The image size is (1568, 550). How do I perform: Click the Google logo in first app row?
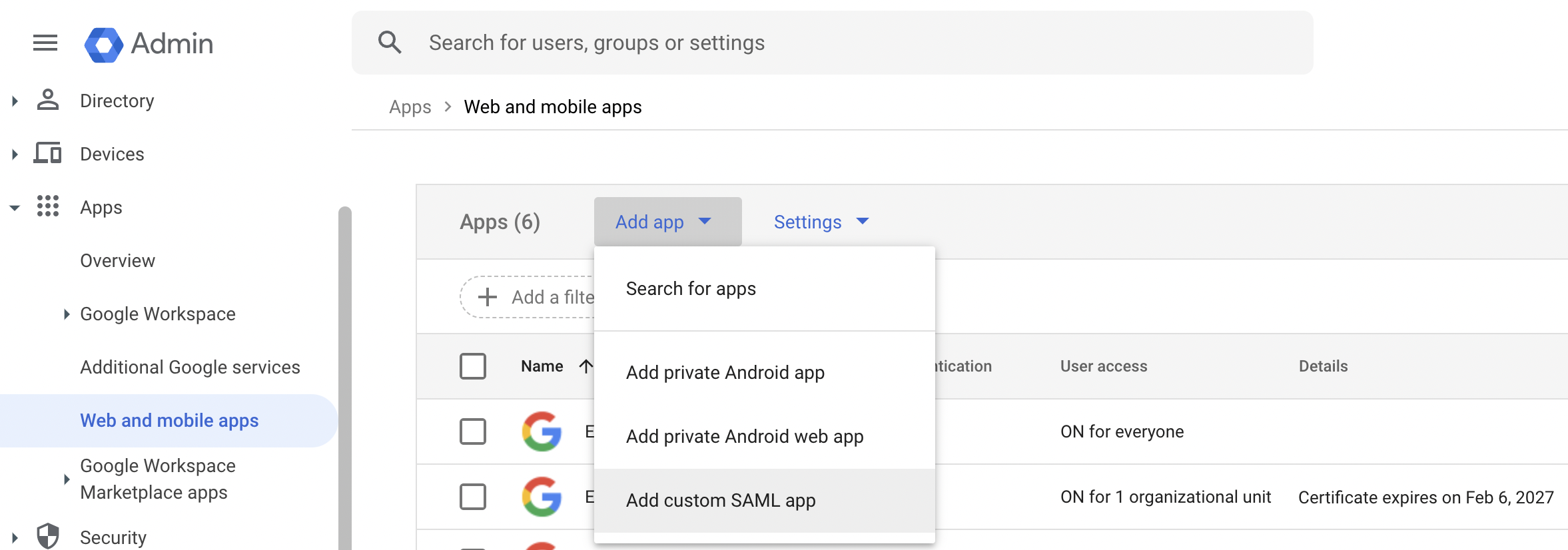pyautogui.click(x=542, y=431)
